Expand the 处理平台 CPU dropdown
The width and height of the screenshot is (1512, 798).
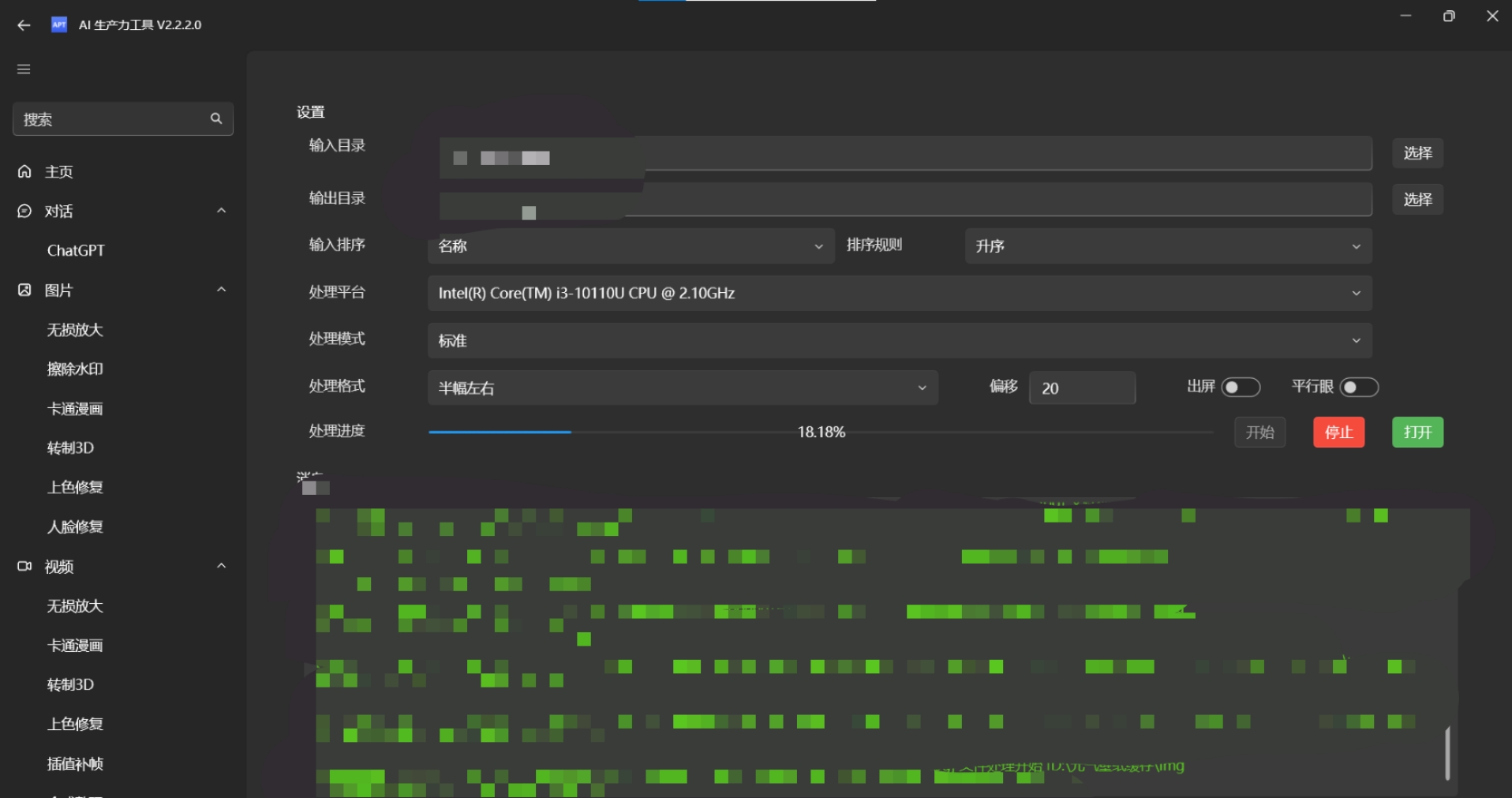pyautogui.click(x=899, y=294)
